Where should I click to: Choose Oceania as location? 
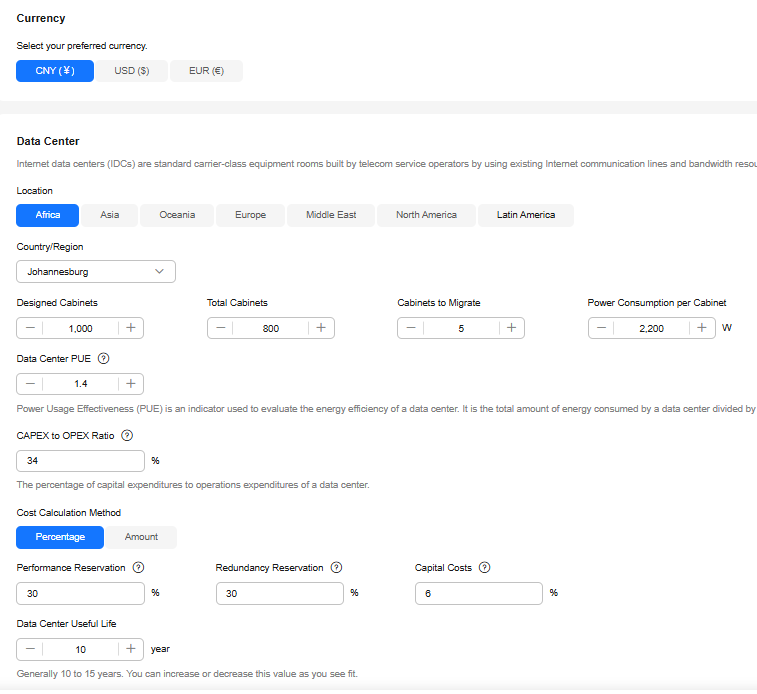[177, 215]
